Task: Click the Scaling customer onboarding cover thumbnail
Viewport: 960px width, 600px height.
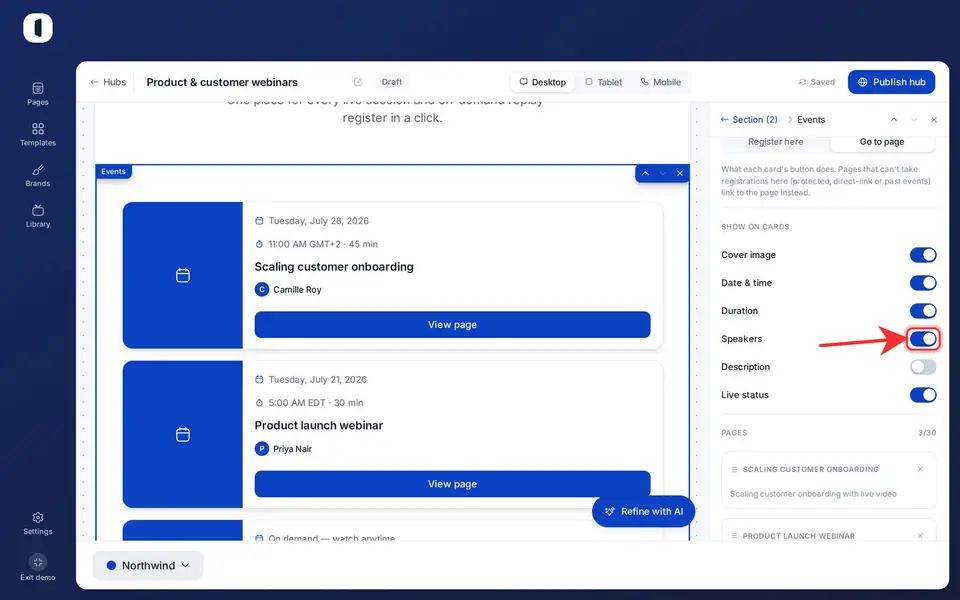Action: point(182,275)
